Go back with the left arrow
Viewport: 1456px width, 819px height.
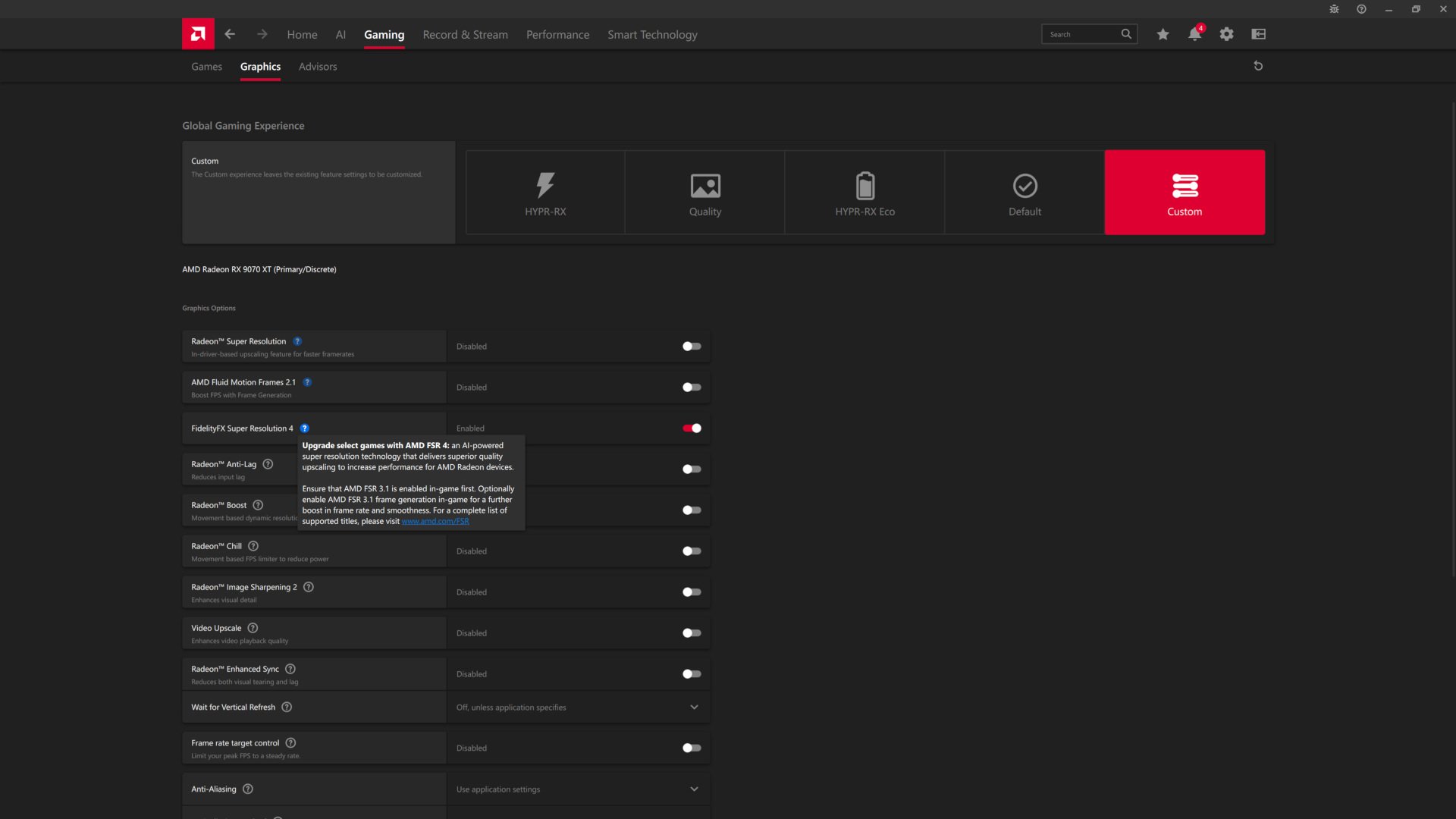[230, 34]
